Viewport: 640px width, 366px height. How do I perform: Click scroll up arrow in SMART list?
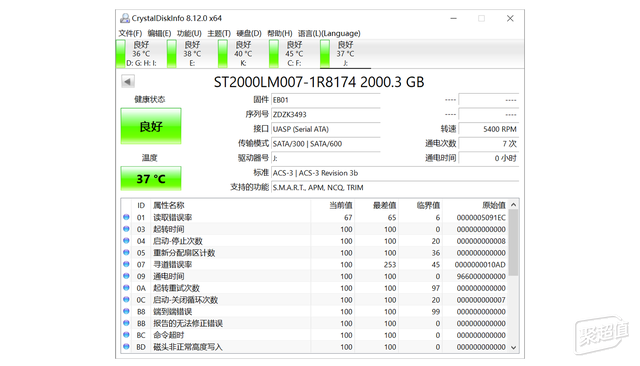pos(514,204)
